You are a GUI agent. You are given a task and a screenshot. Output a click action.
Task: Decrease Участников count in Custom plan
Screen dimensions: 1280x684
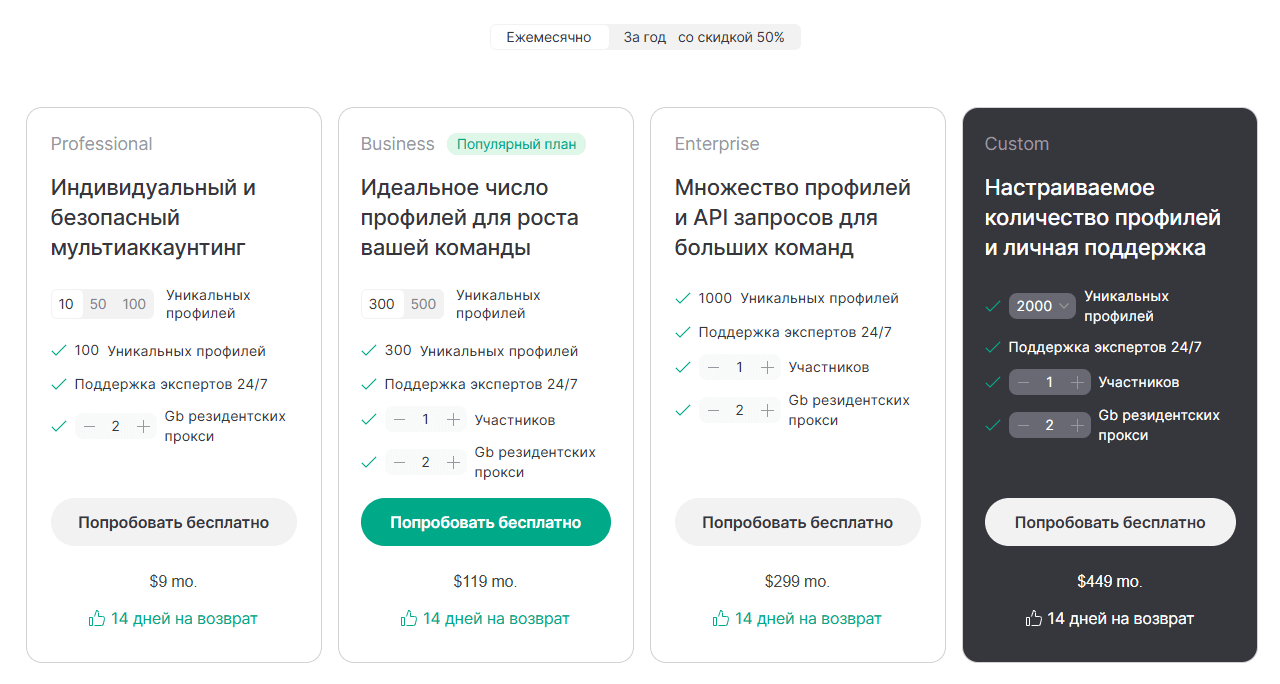click(1022, 382)
